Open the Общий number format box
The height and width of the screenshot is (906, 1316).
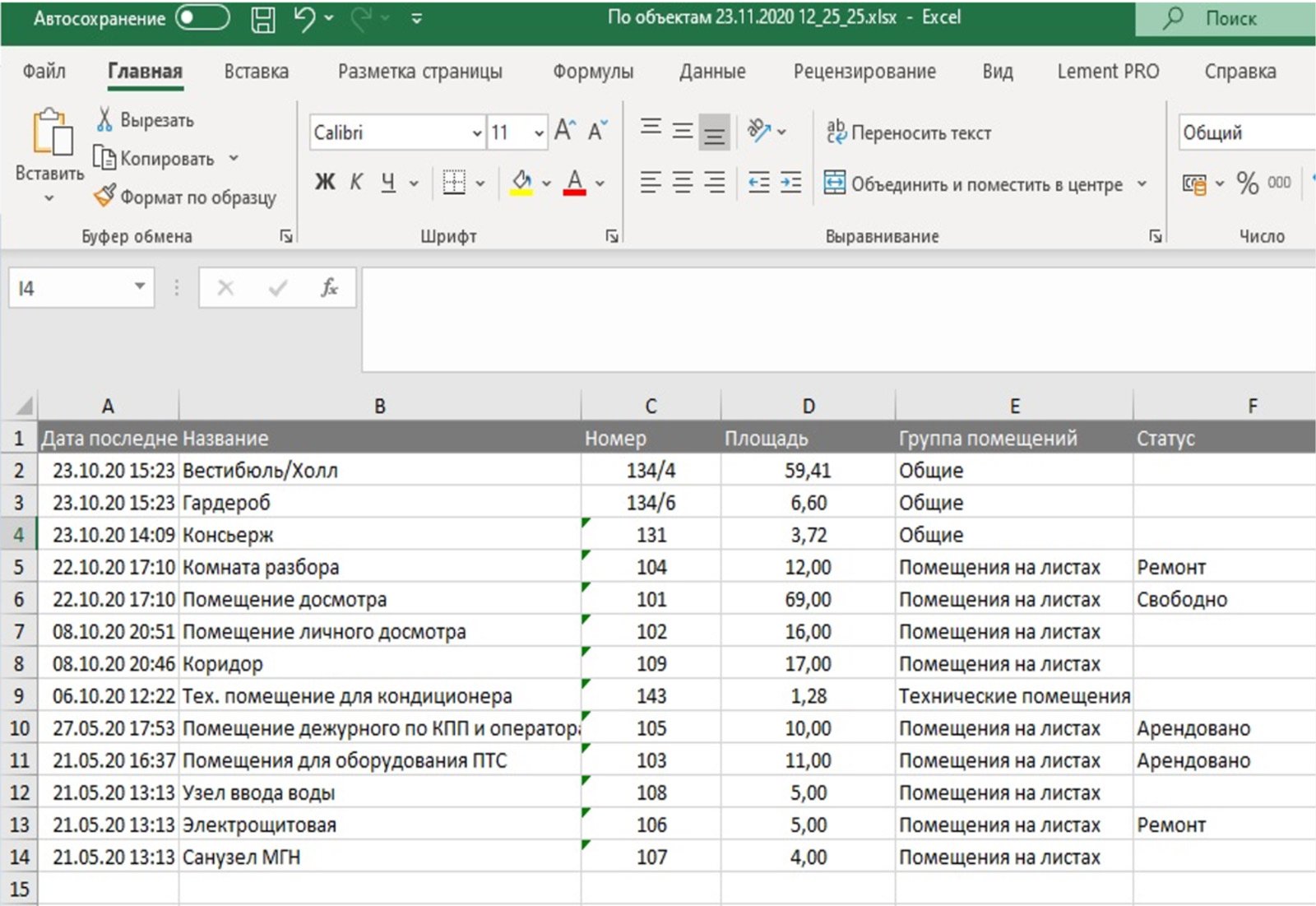coord(1246,132)
